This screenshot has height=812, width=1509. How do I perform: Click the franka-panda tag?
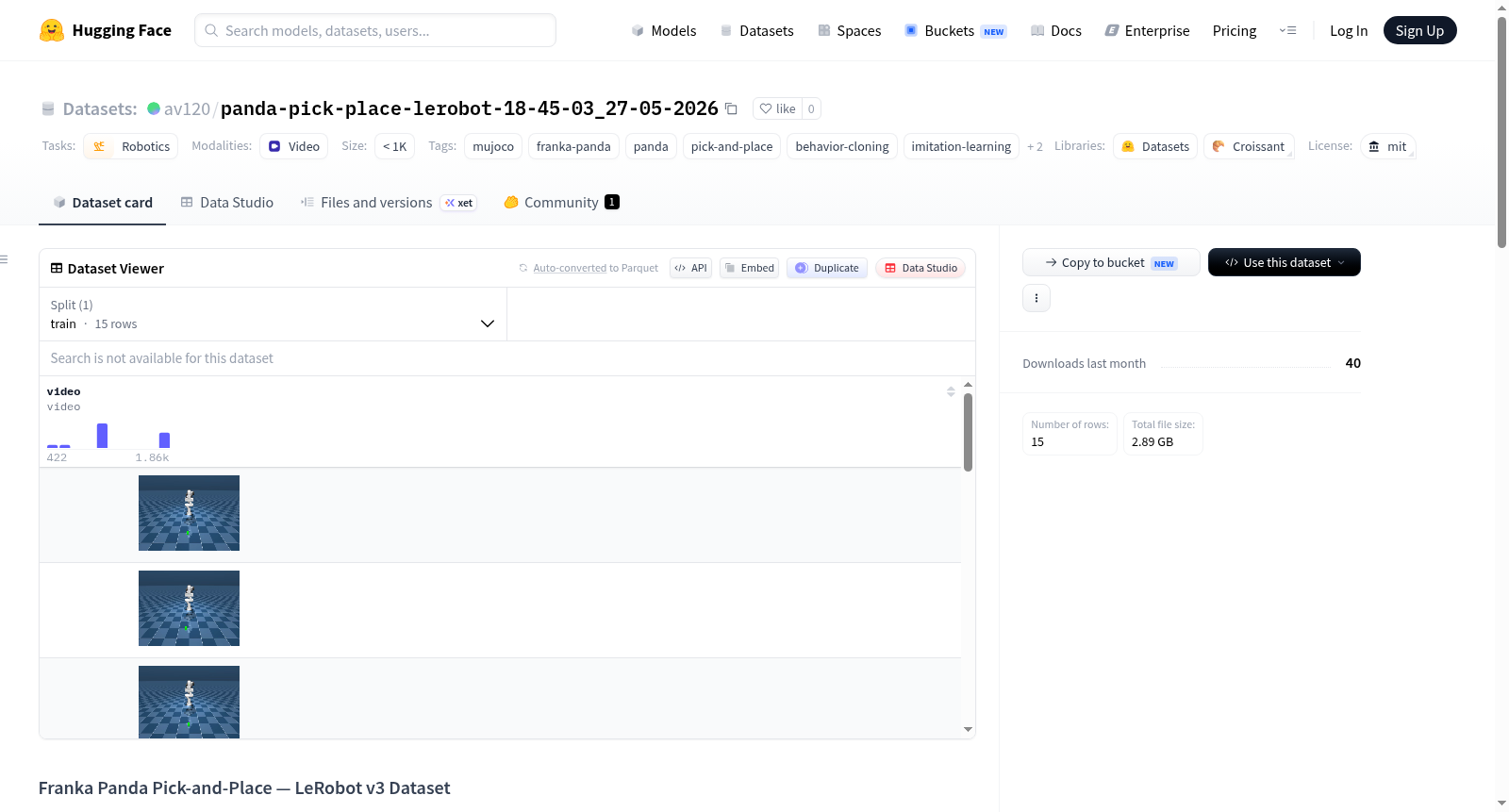[x=573, y=146]
